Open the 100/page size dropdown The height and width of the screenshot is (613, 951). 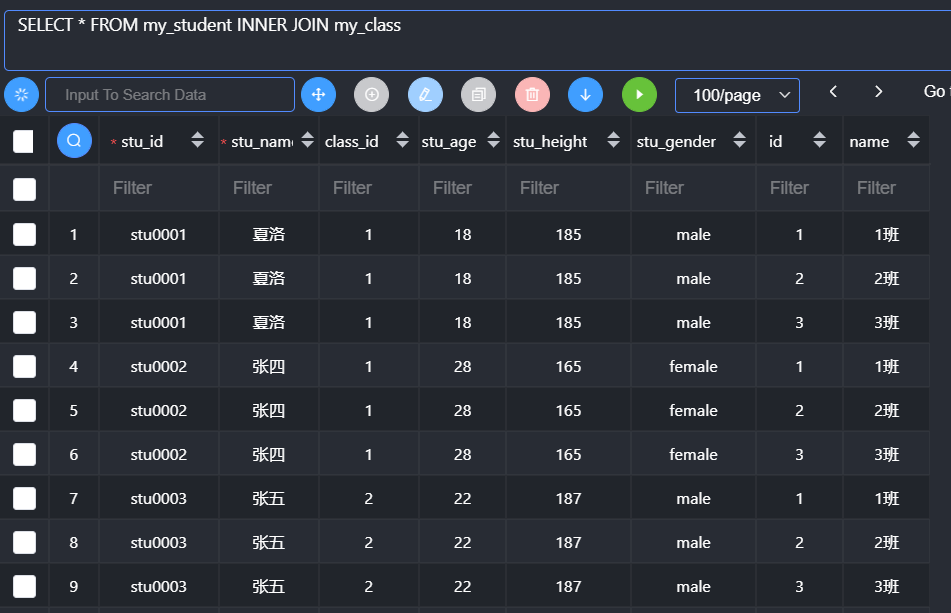738,95
